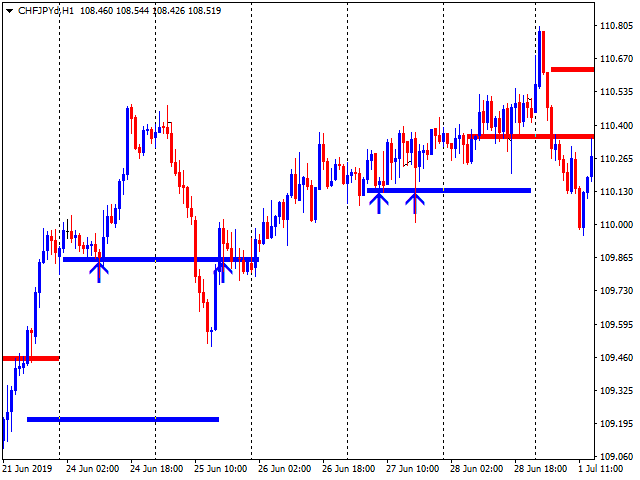Click the open value 108.460 in header

pyautogui.click(x=96, y=11)
